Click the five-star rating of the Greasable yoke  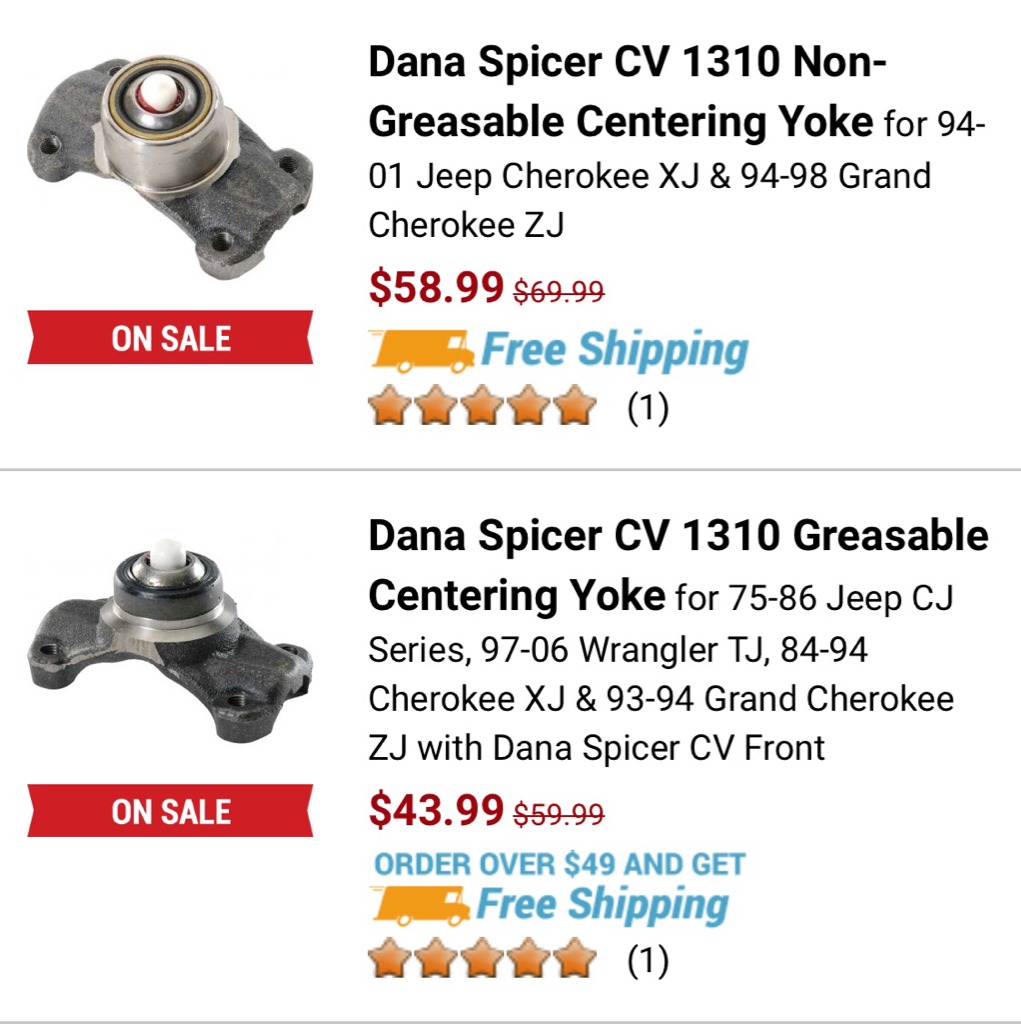coord(482,961)
